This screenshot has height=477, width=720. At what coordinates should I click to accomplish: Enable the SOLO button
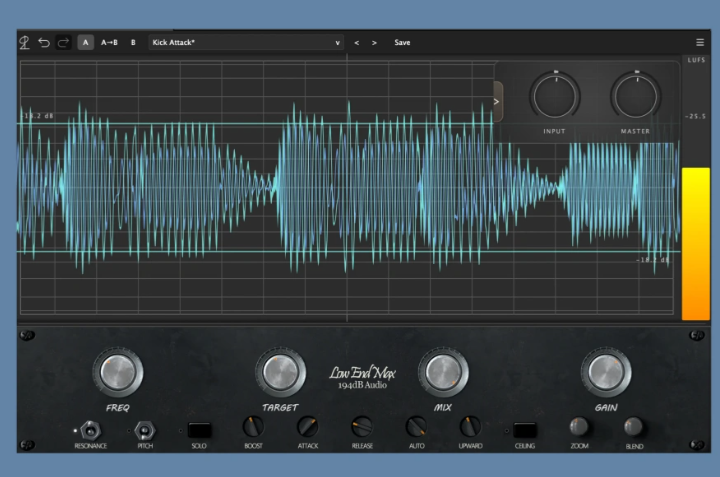coord(199,431)
